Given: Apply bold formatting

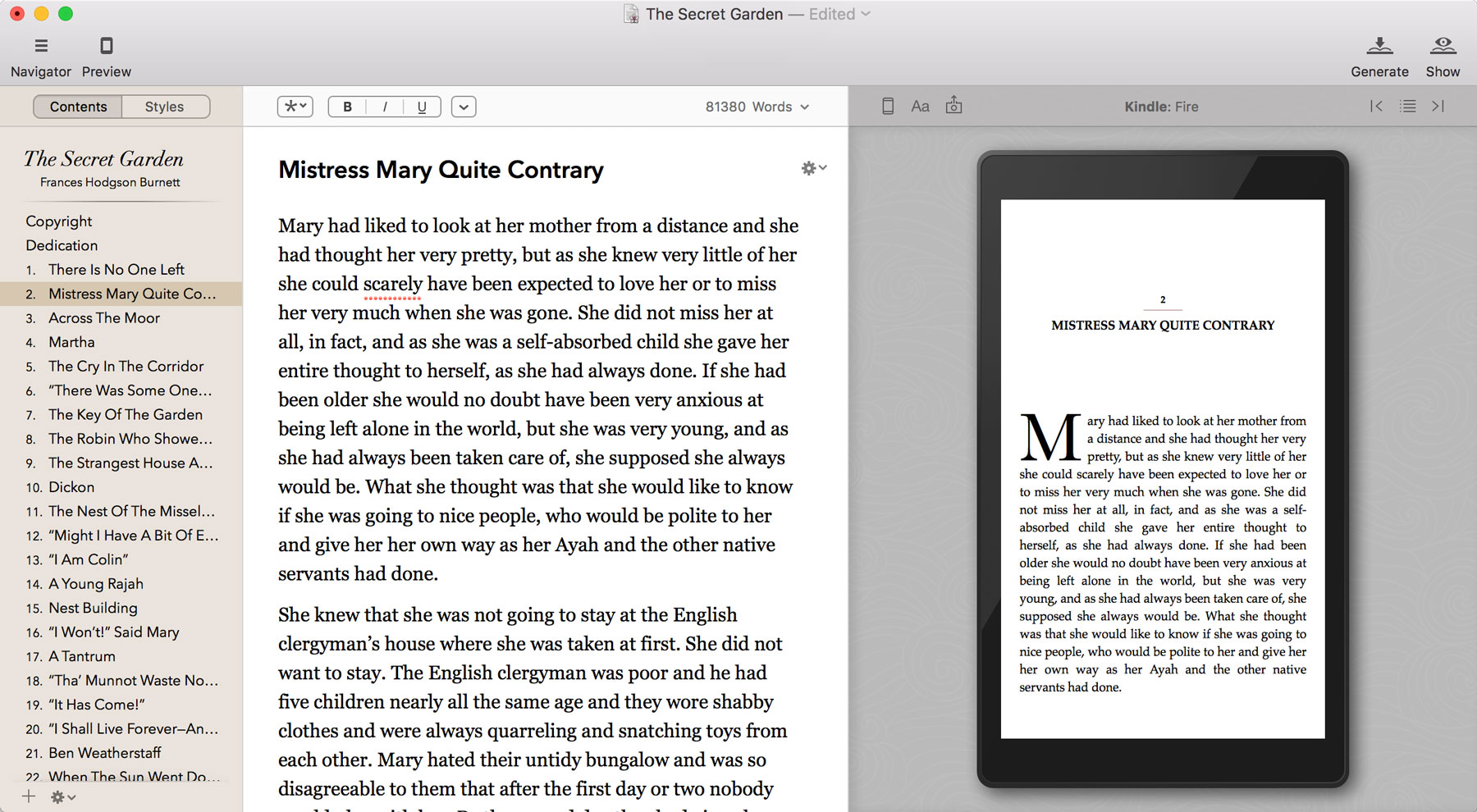Looking at the screenshot, I should [x=347, y=107].
